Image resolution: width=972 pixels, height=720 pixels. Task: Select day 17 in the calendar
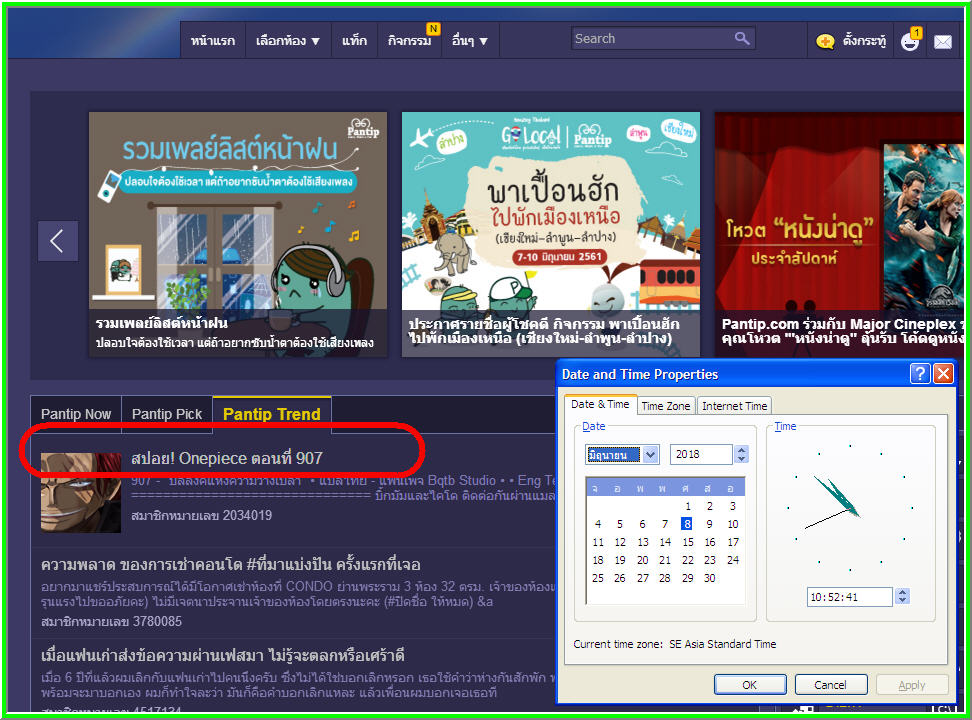click(x=733, y=542)
